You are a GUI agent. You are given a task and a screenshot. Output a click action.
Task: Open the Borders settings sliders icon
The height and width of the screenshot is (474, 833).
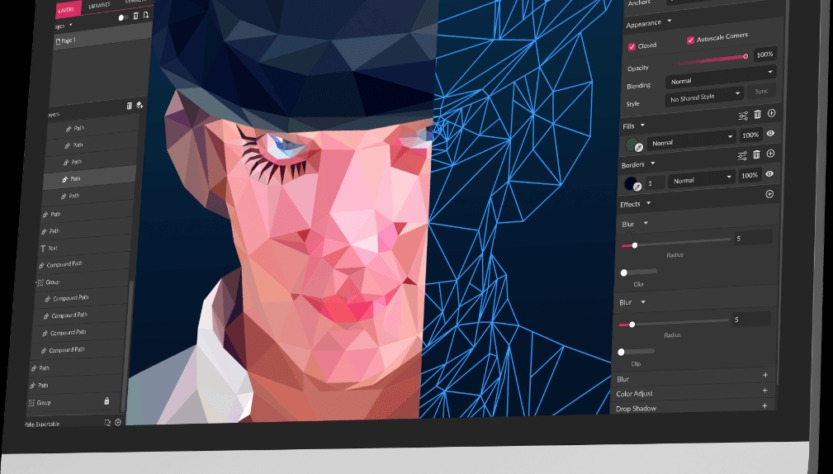point(742,156)
